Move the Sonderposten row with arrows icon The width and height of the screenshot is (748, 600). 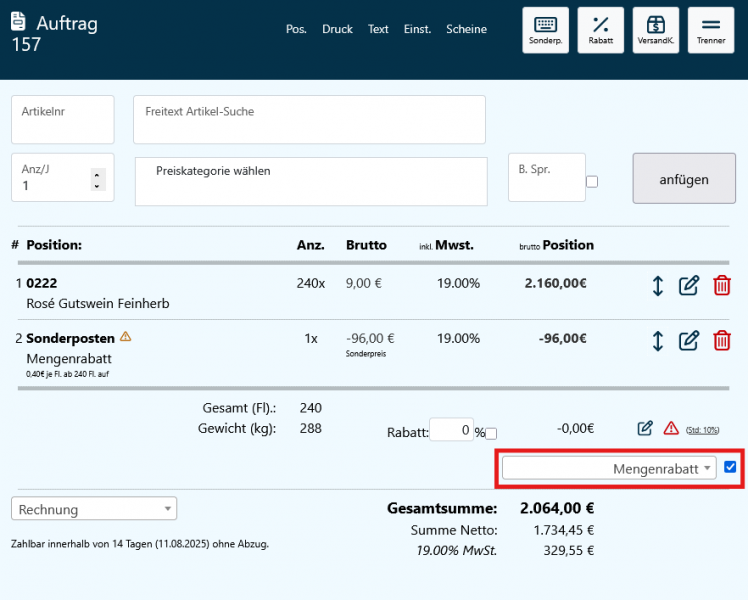(x=657, y=340)
